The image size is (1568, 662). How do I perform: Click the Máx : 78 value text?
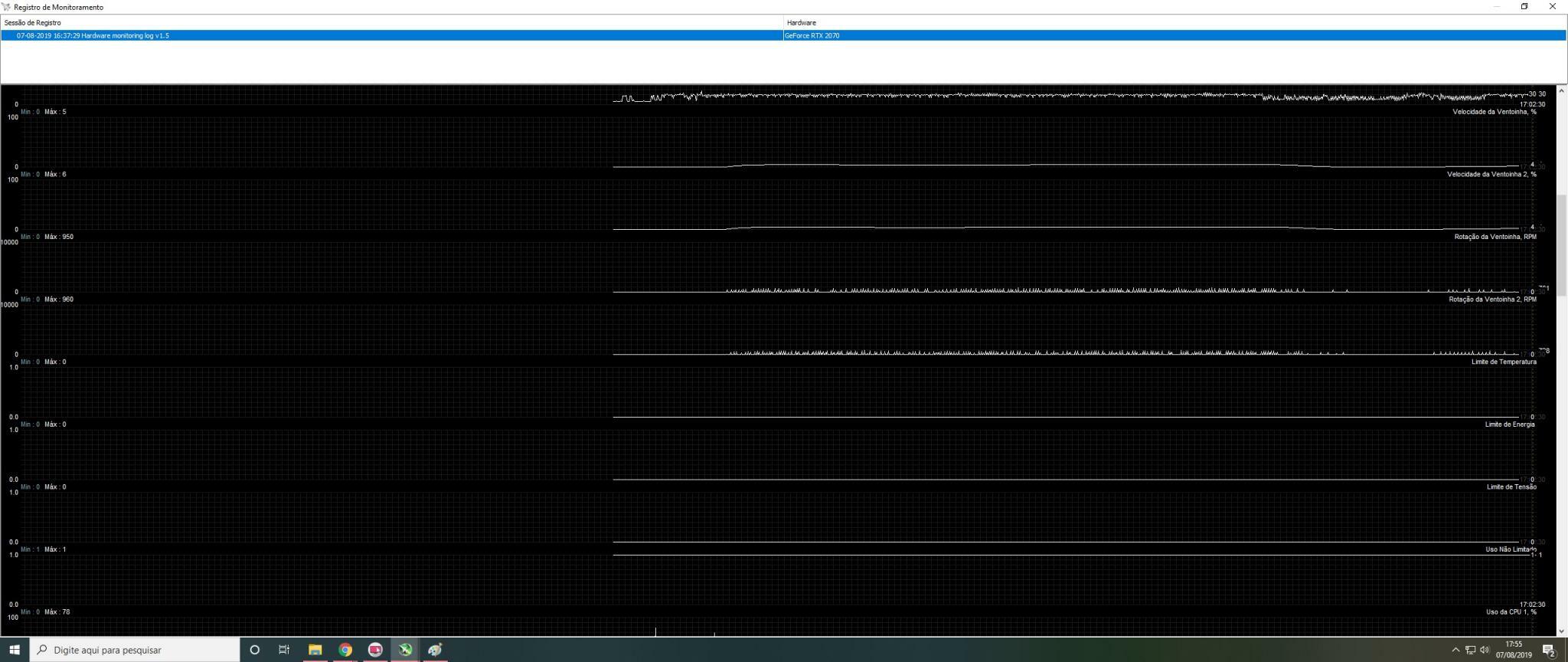pyautogui.click(x=57, y=612)
